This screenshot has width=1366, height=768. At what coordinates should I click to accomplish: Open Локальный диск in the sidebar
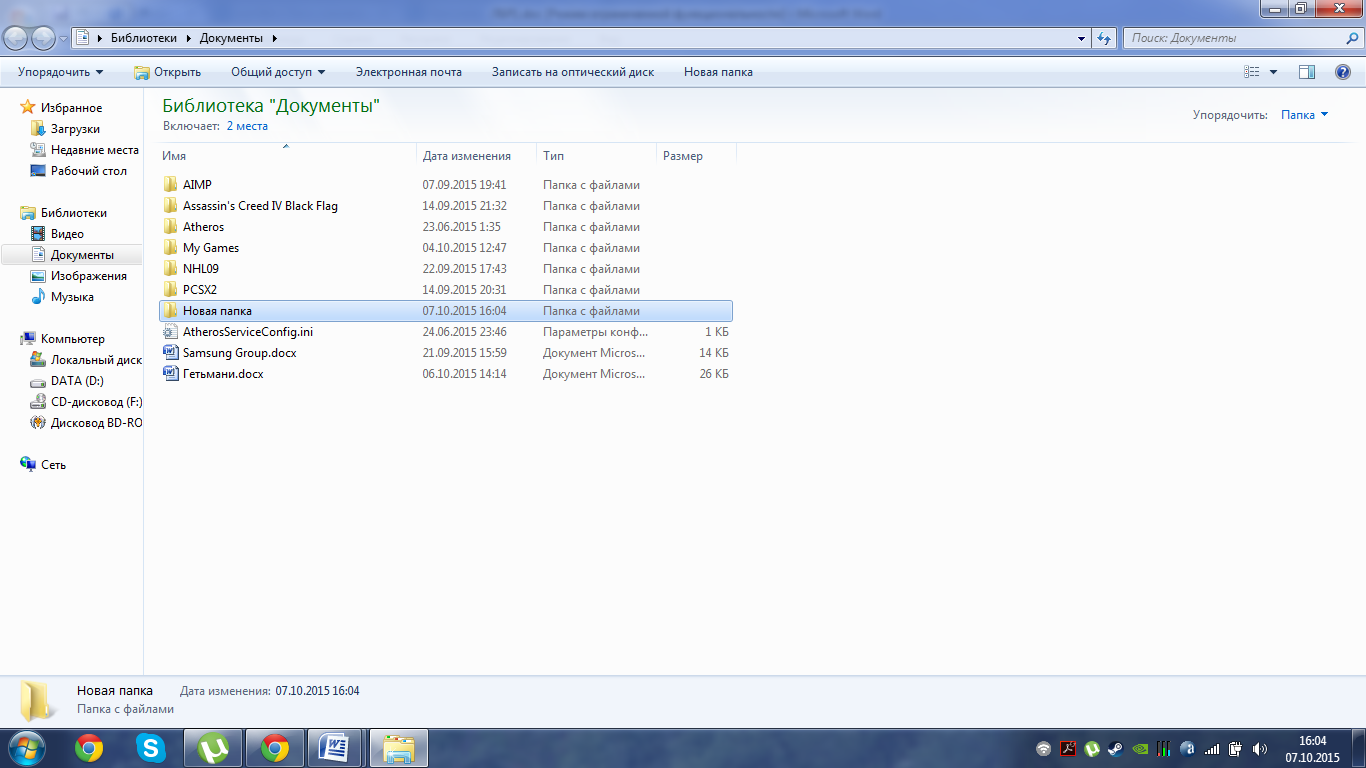click(96, 360)
